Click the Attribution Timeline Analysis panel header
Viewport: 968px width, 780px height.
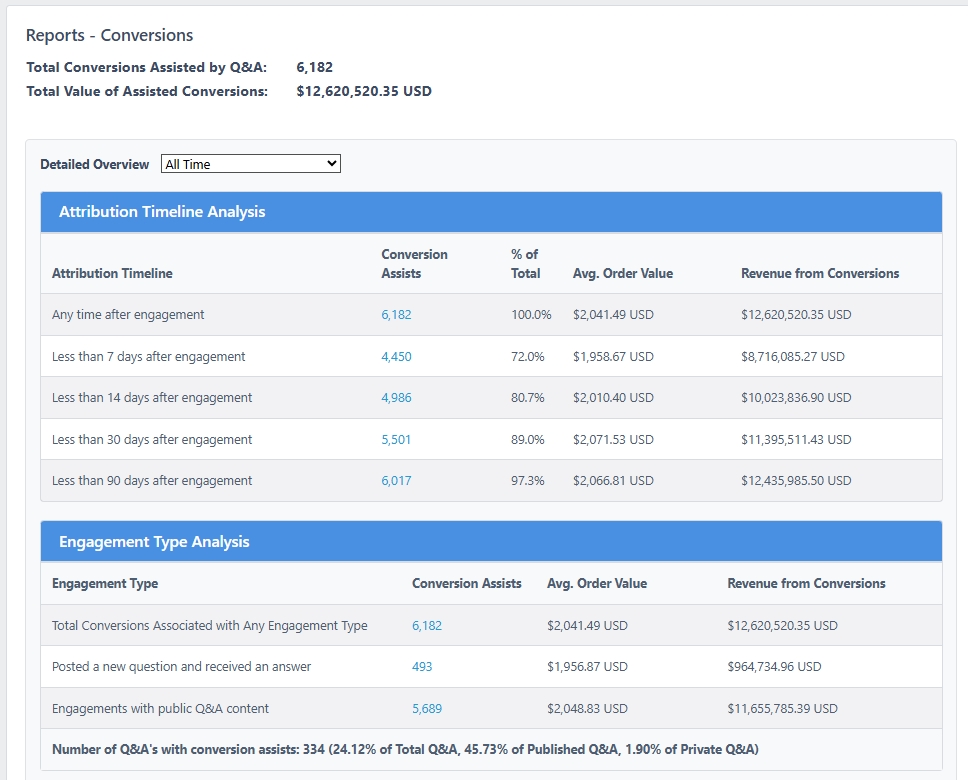(162, 212)
